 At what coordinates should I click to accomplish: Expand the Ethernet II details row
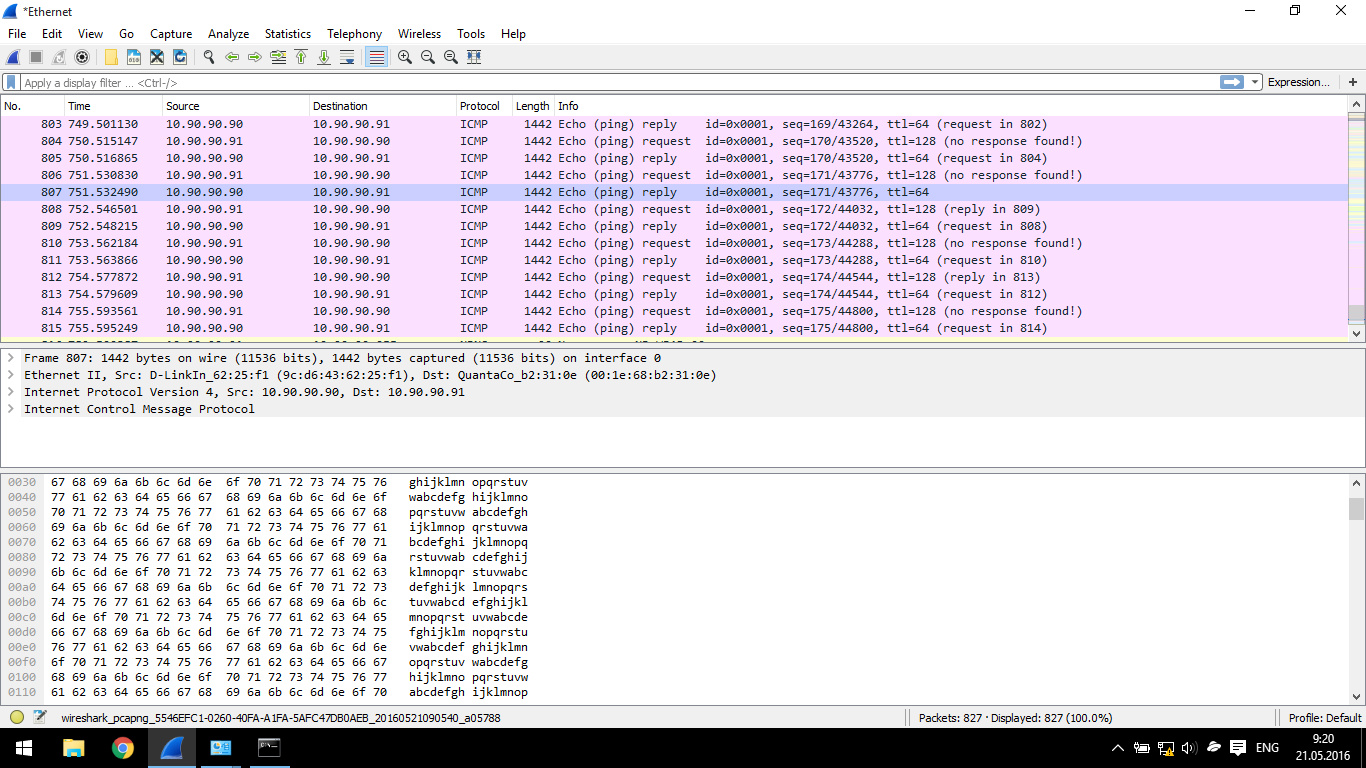10,375
